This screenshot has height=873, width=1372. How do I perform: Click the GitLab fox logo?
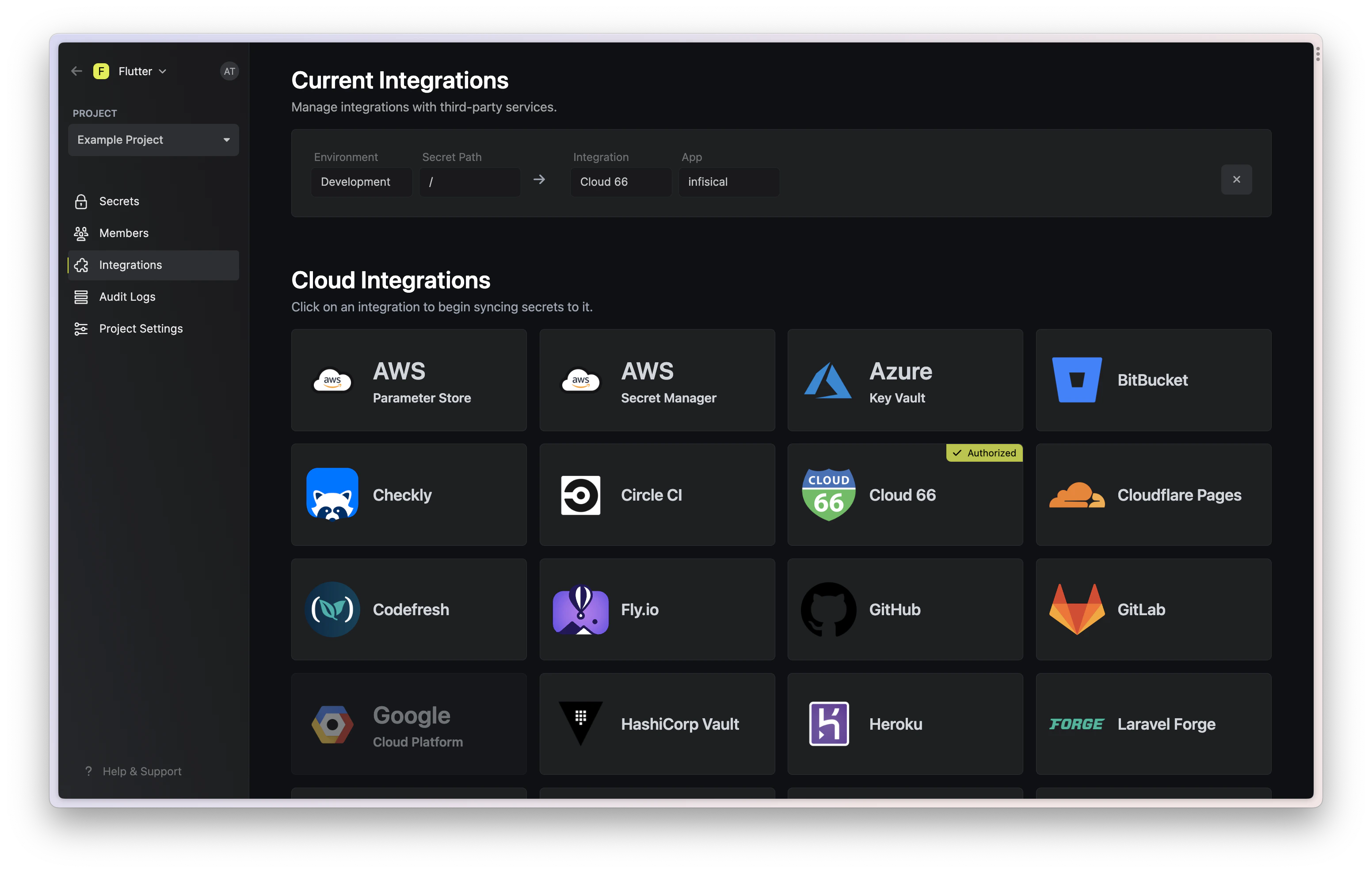(1077, 609)
